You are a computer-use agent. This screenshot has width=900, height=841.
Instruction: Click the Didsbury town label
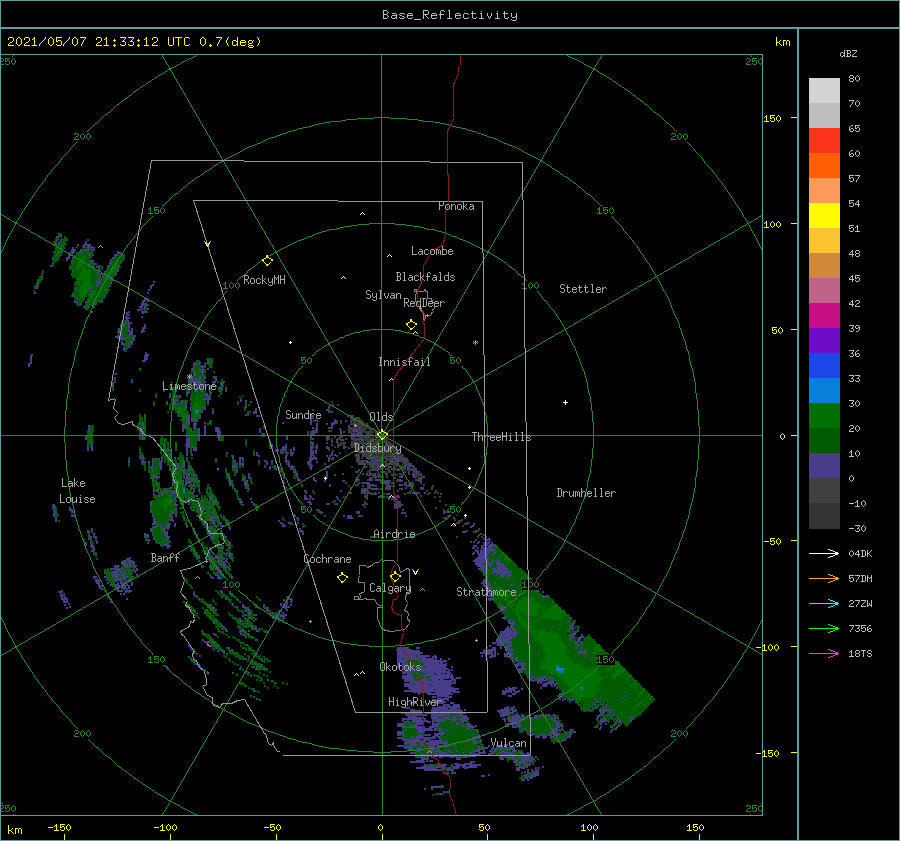pos(377,448)
